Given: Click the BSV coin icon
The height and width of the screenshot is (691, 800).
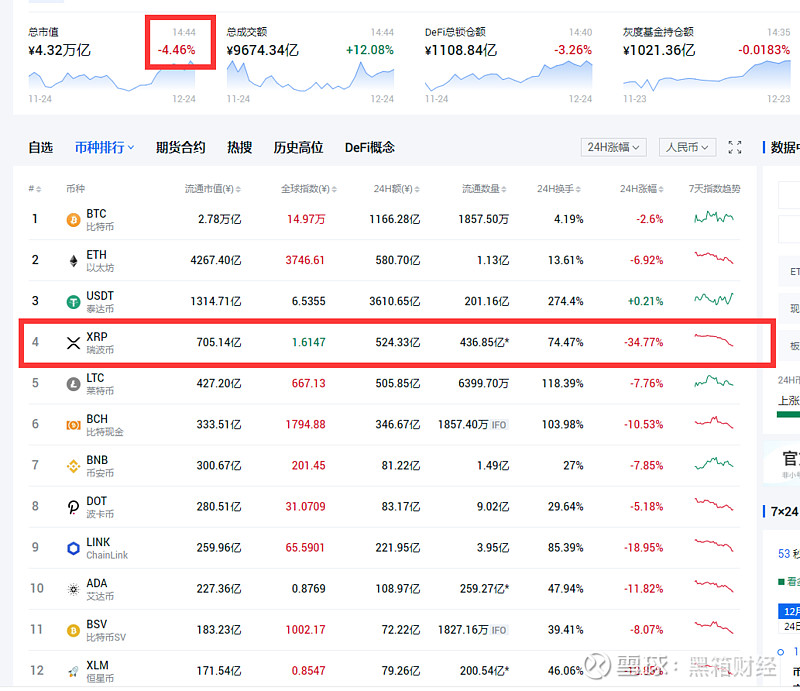Looking at the screenshot, I should [x=73, y=630].
